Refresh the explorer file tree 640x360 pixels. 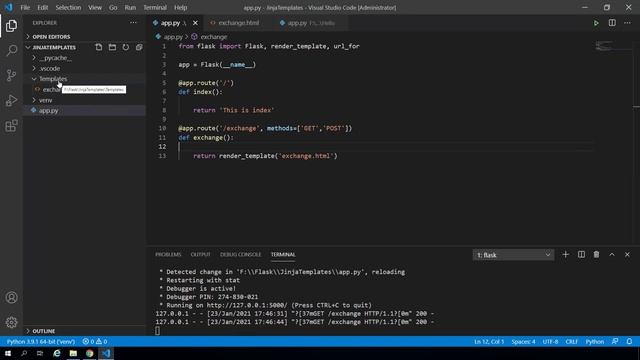click(126, 47)
